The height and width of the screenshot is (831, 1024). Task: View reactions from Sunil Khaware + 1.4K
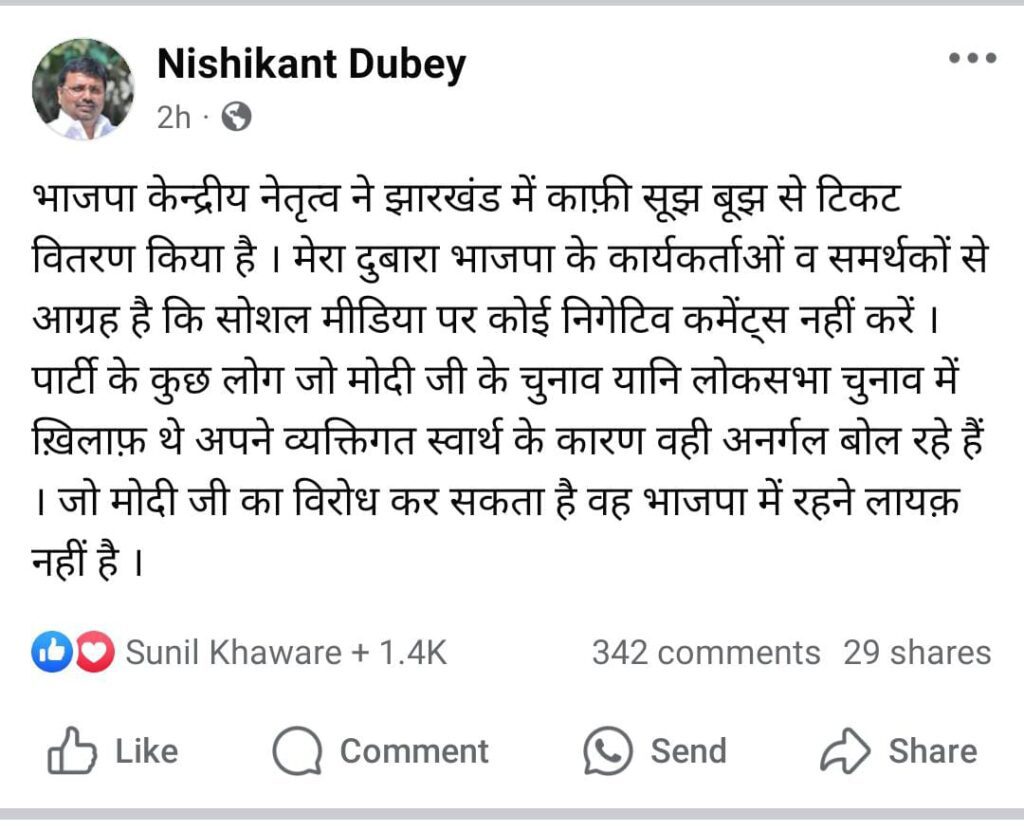click(x=286, y=653)
